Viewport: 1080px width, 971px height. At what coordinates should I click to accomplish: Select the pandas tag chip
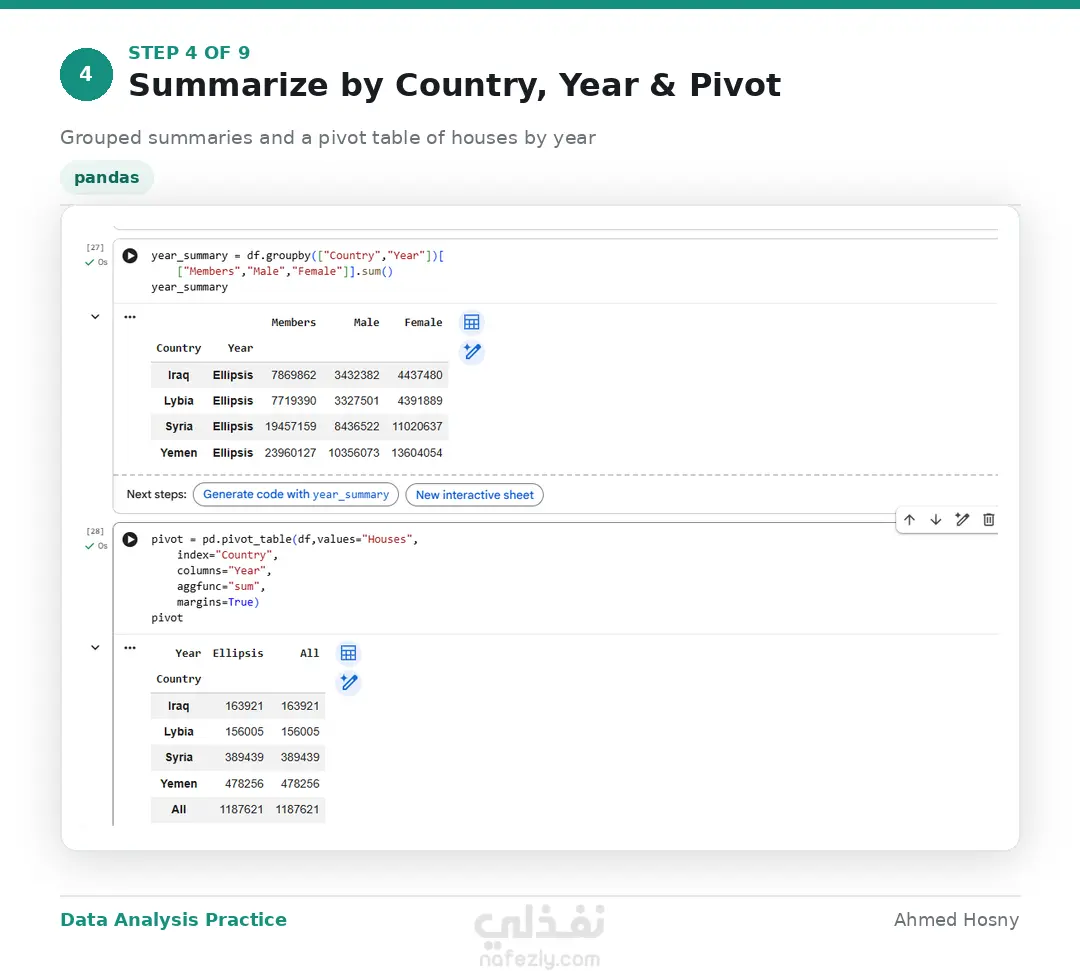pyautogui.click(x=107, y=177)
